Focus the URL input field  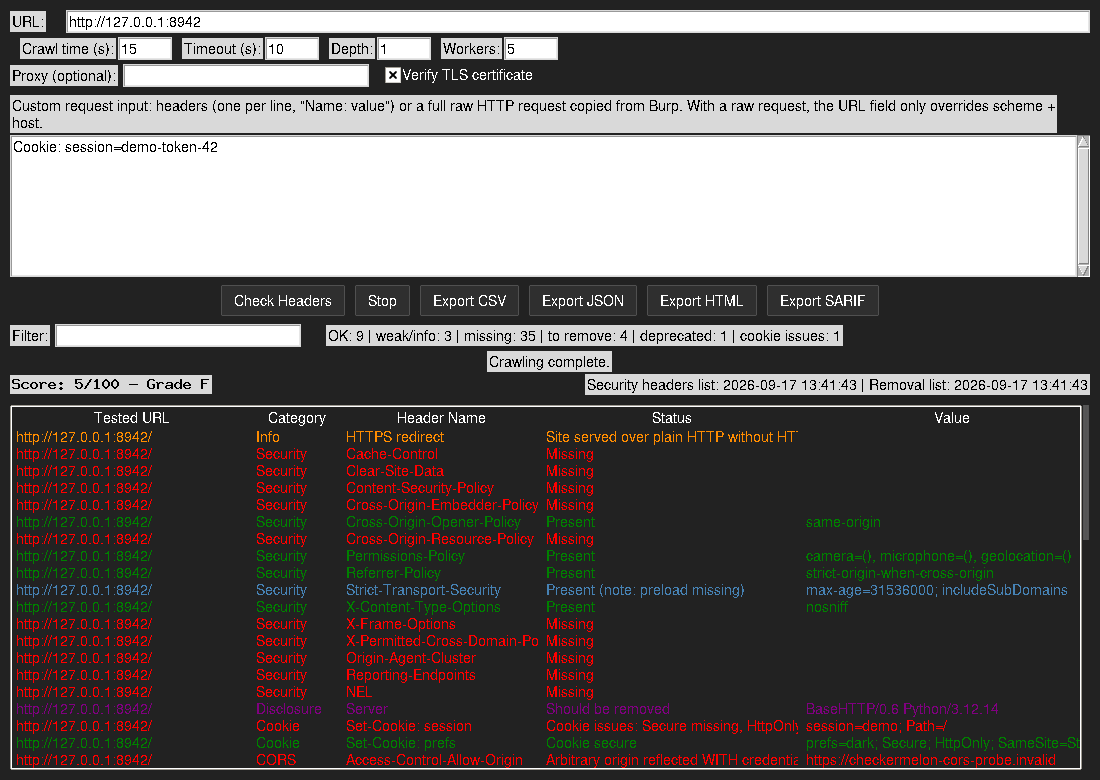pos(577,22)
